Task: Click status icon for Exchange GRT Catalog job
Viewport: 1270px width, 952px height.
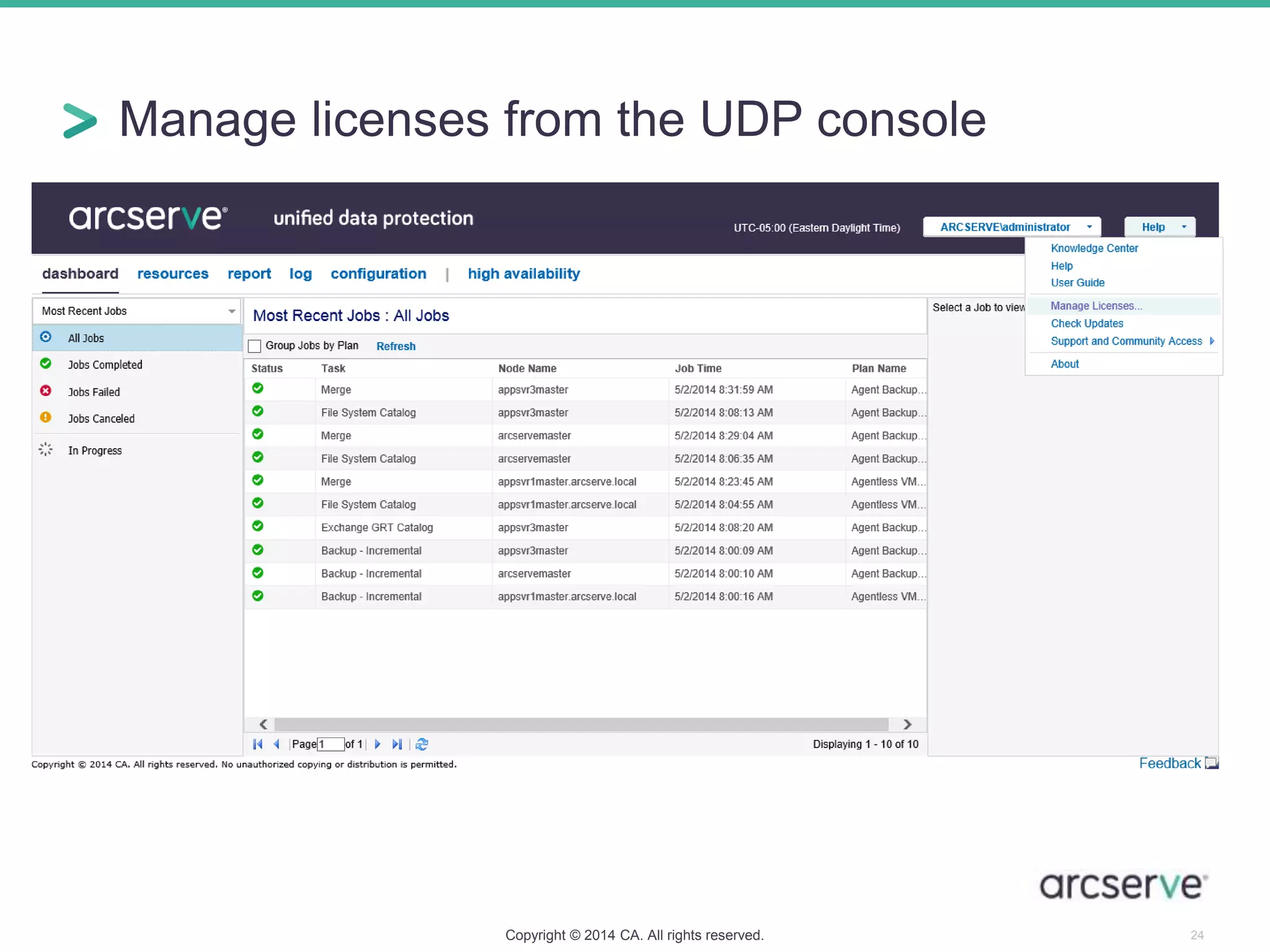Action: 258,526
